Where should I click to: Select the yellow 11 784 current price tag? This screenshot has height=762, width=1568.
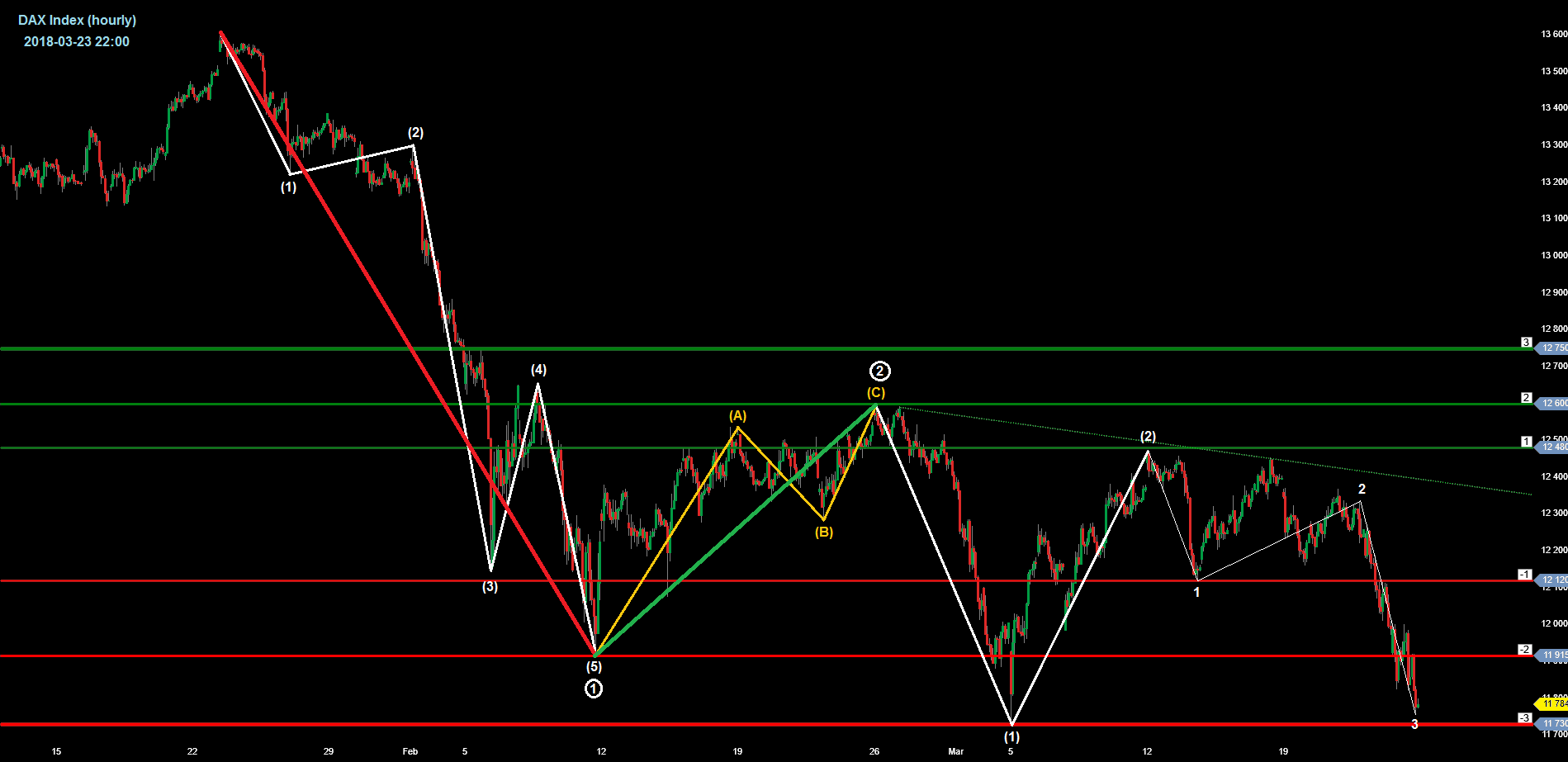[1553, 704]
